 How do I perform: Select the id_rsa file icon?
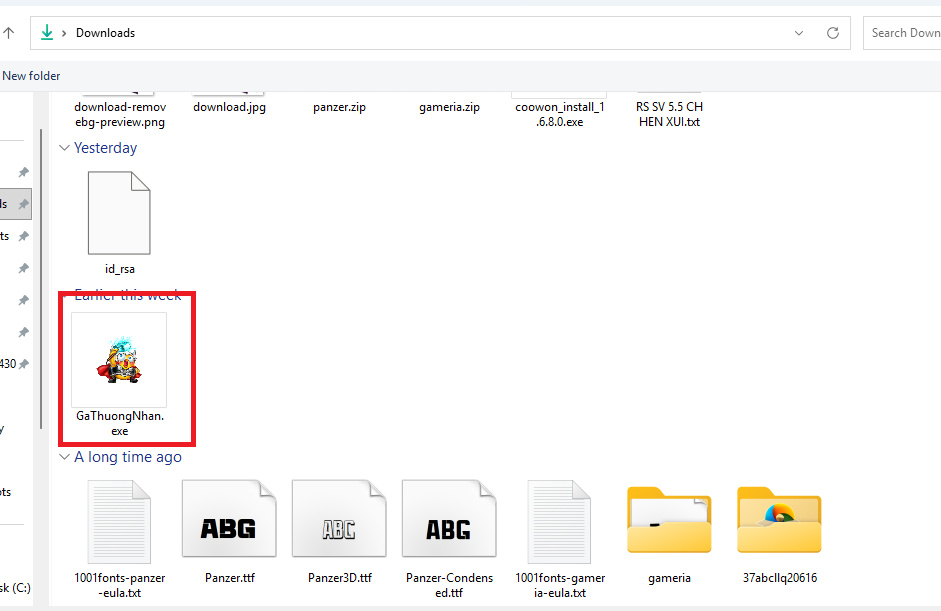(119, 213)
